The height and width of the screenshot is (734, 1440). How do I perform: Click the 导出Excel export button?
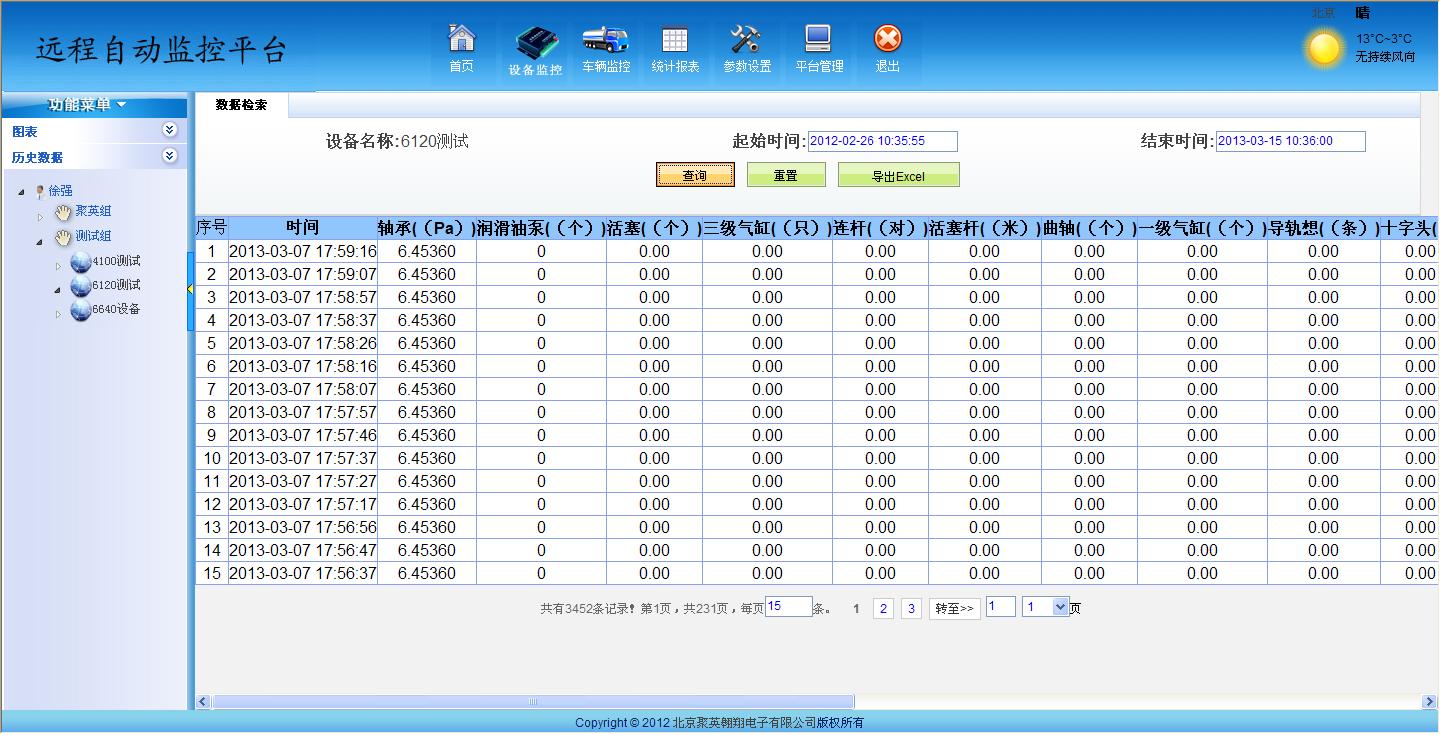click(x=896, y=173)
